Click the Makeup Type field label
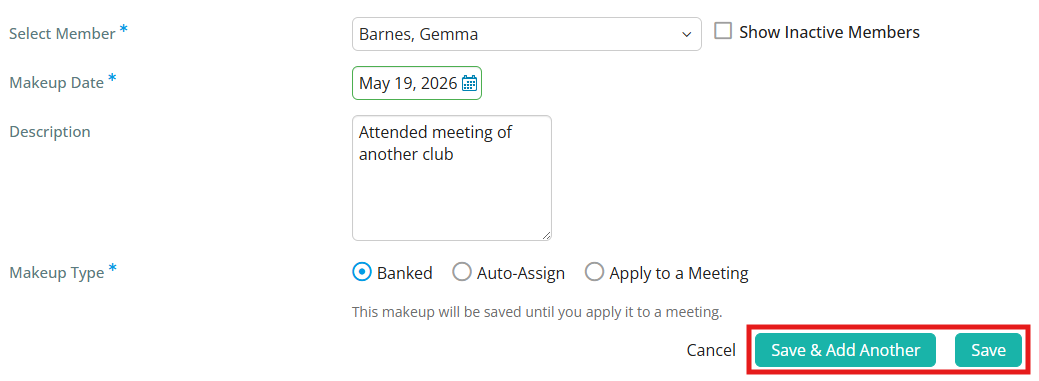 point(56,272)
